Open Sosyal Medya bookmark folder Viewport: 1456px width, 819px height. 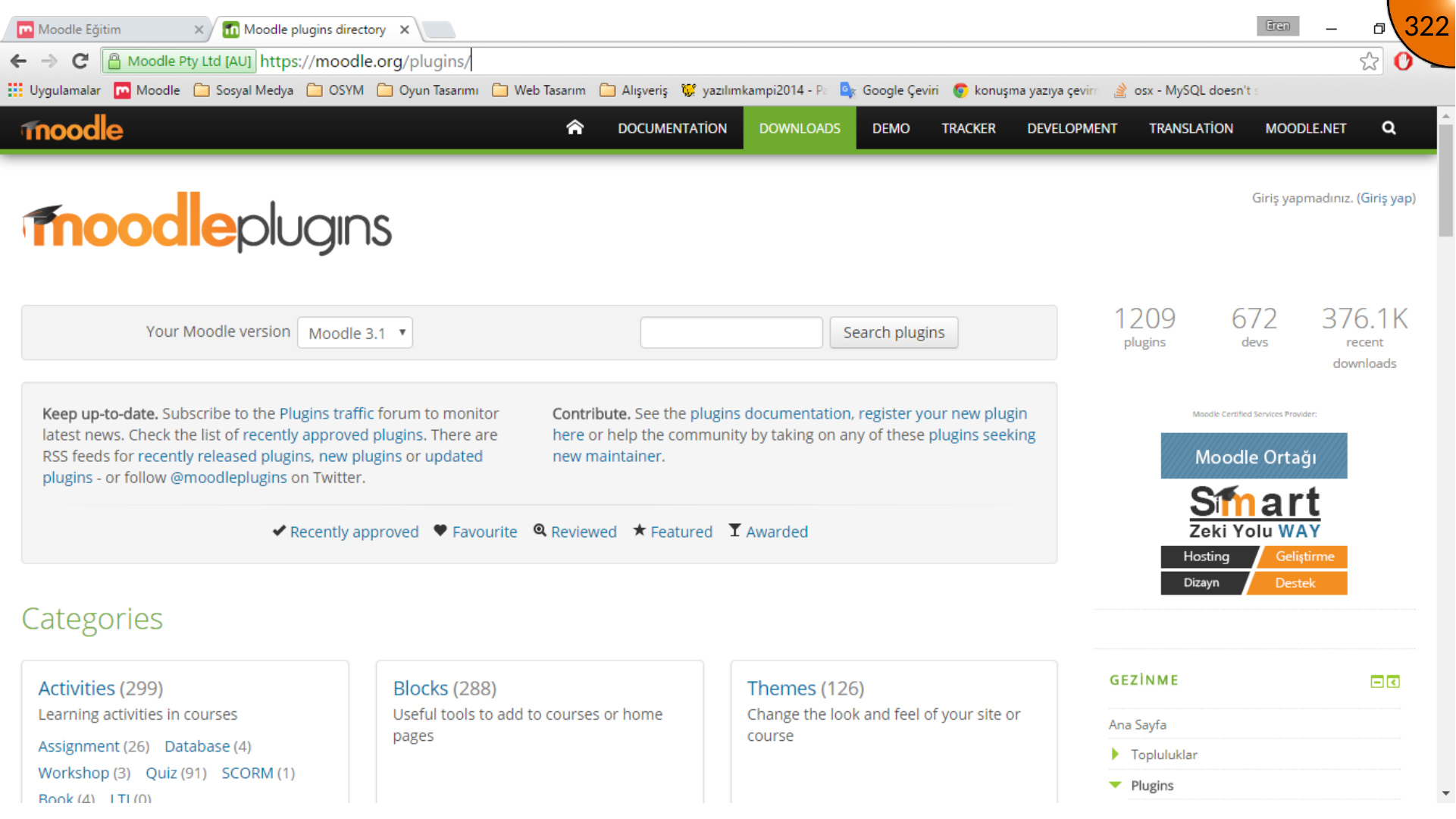point(243,90)
